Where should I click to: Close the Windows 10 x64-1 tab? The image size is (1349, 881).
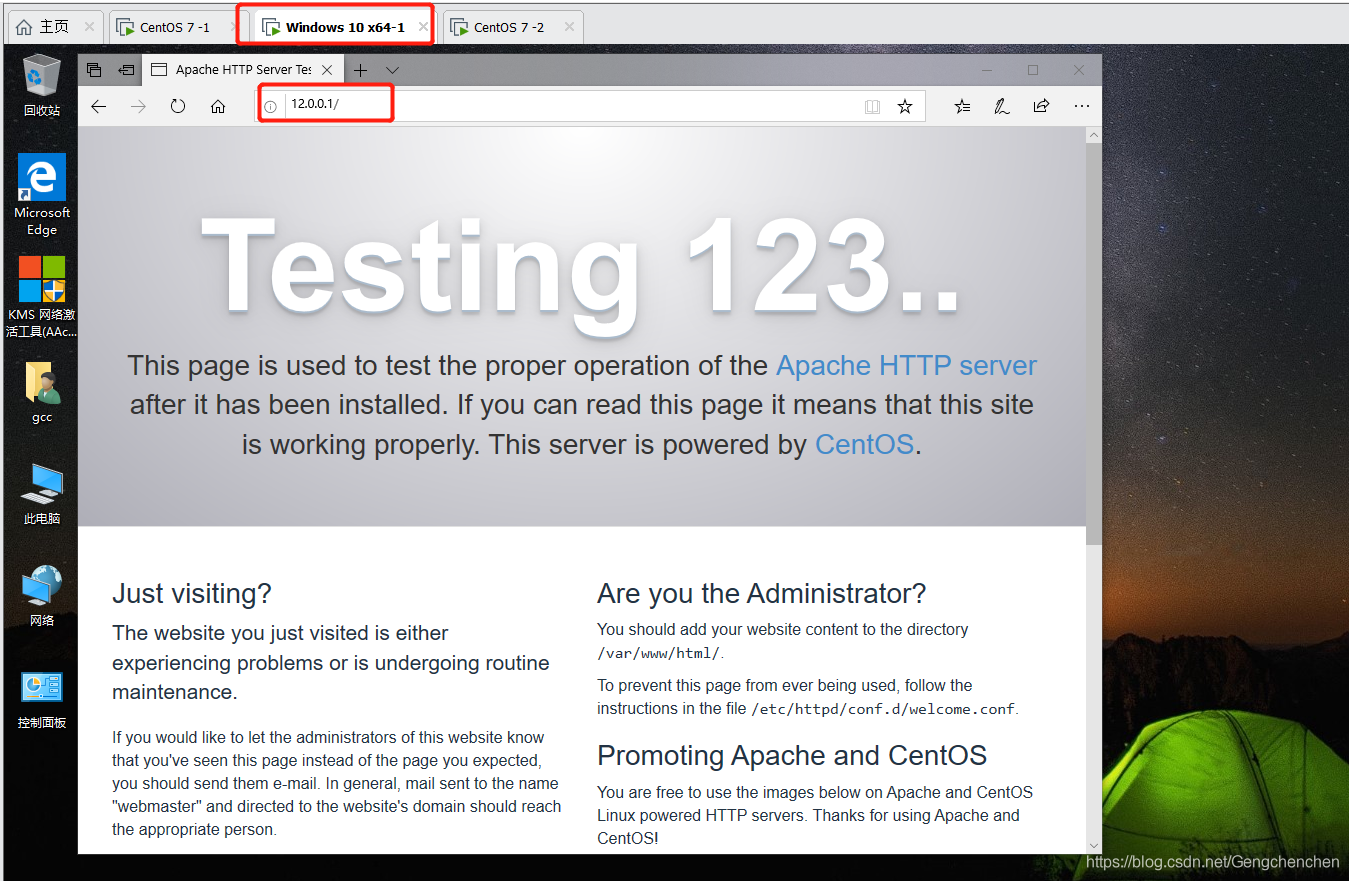pyautogui.click(x=423, y=27)
